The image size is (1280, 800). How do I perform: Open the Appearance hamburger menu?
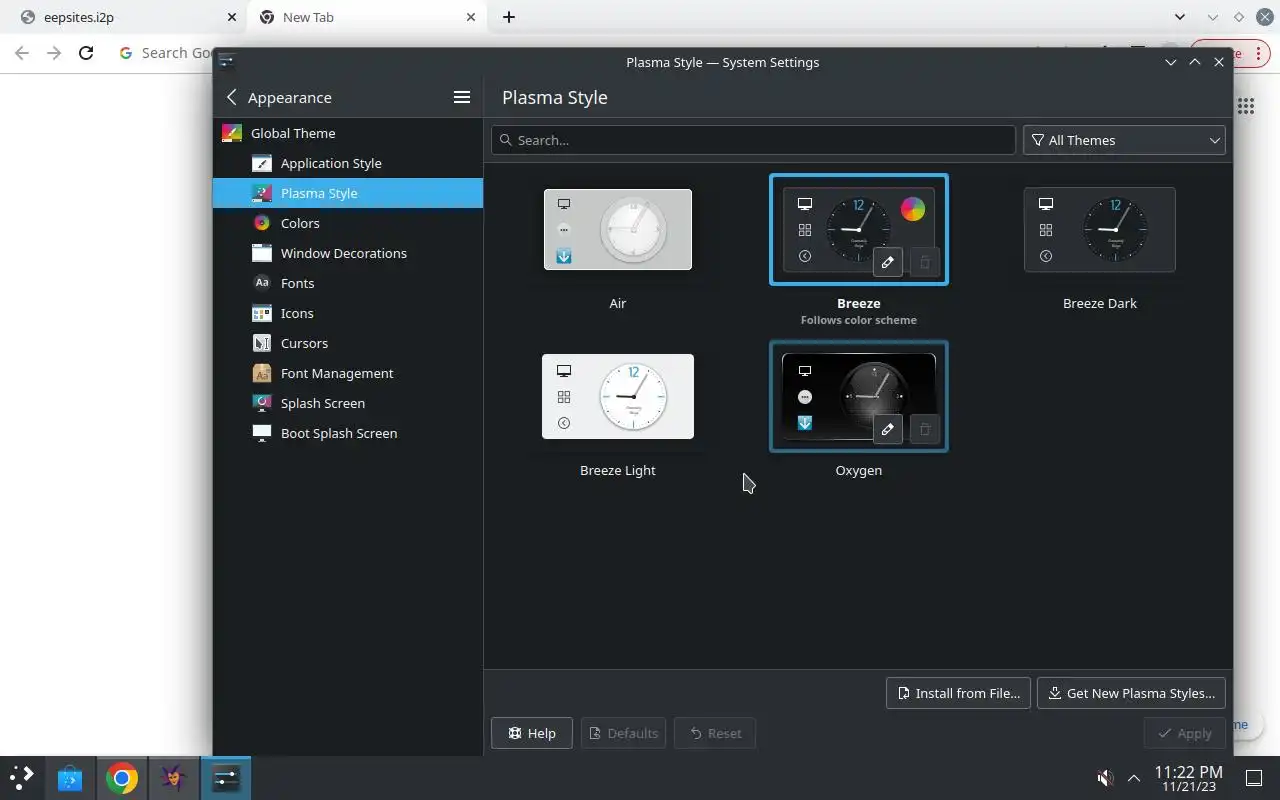click(462, 97)
